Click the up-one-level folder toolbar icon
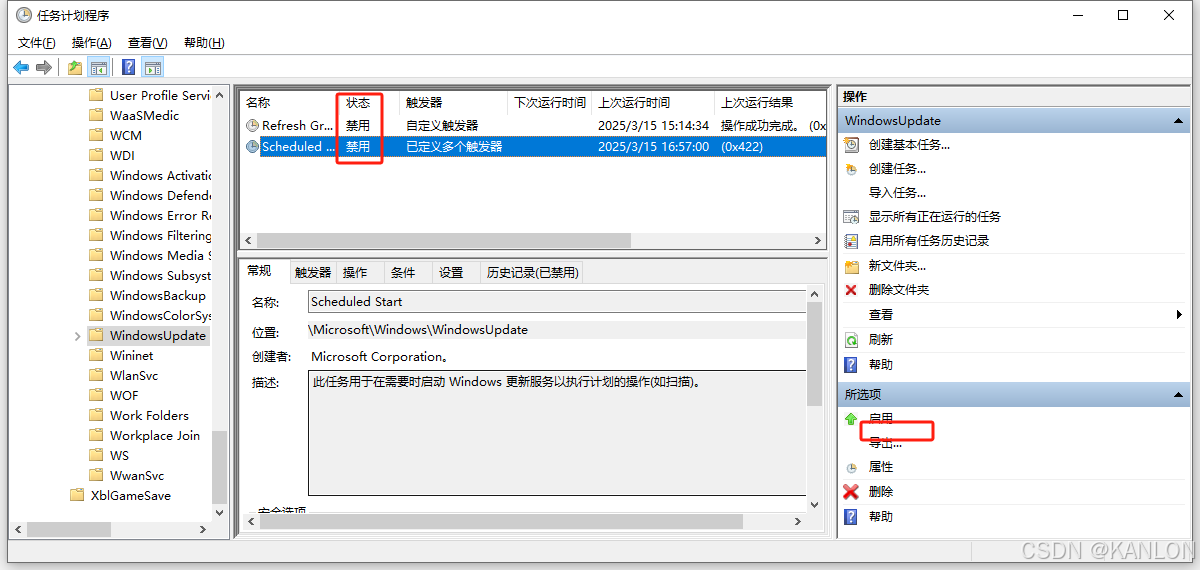The width and height of the screenshot is (1200, 570). pos(75,67)
